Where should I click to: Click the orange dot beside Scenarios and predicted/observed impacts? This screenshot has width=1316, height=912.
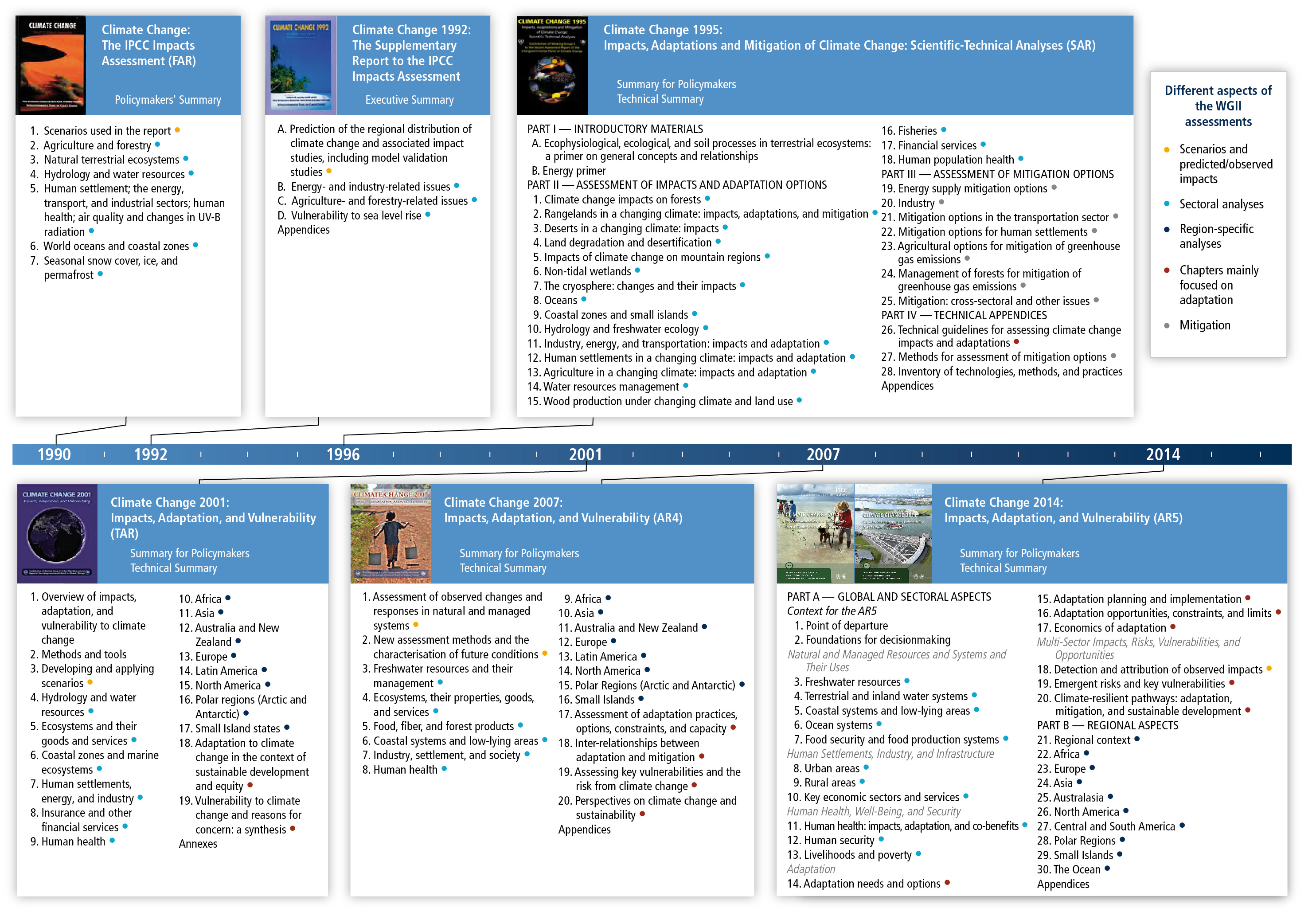[1167, 149]
